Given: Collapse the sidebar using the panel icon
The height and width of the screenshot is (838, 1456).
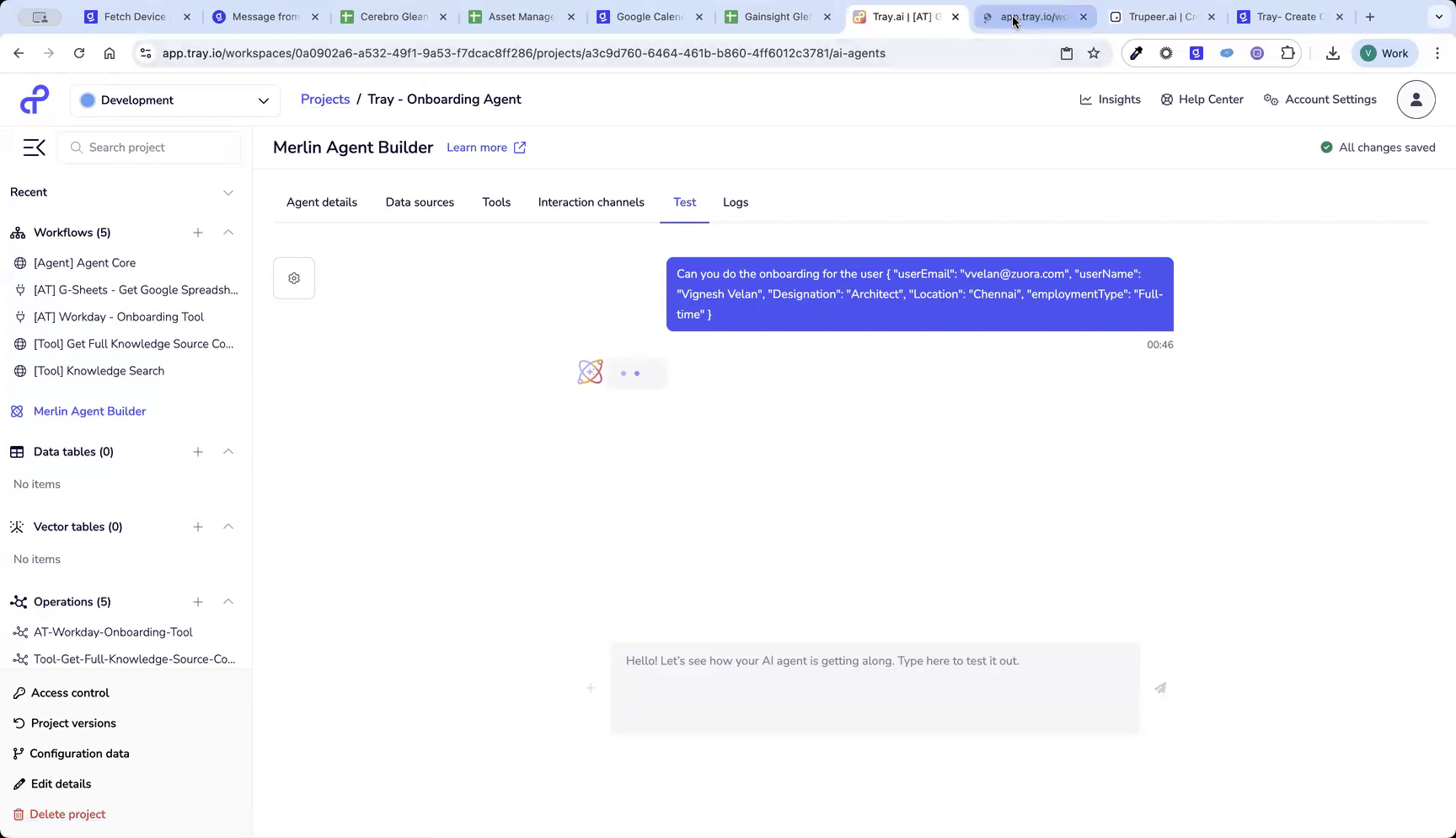Looking at the screenshot, I should point(34,147).
